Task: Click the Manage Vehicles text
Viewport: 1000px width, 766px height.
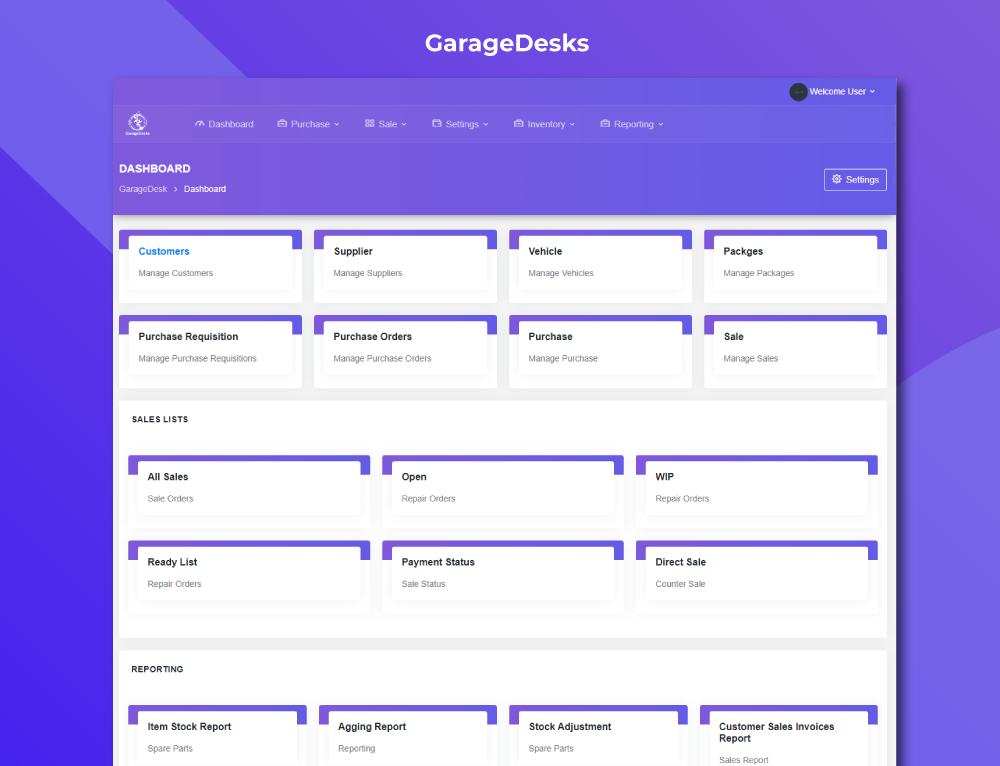Action: coord(561,273)
